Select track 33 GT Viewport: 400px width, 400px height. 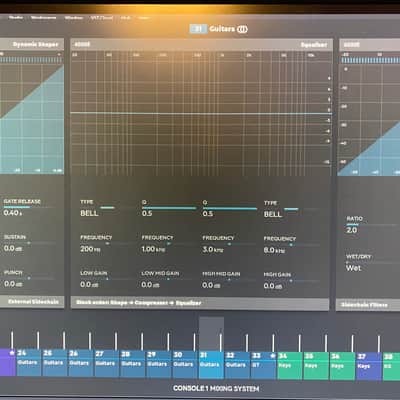tap(263, 365)
